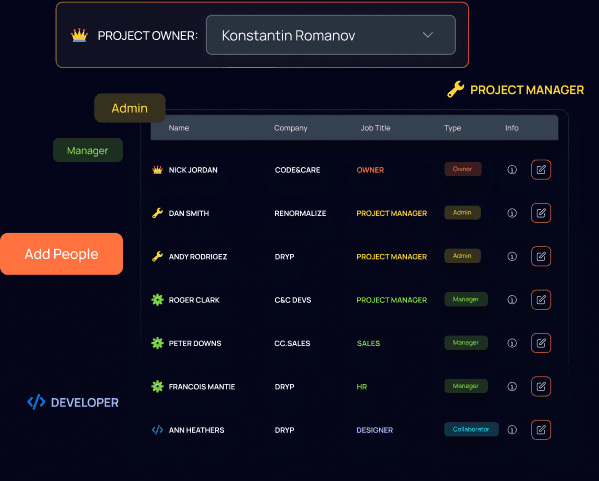Image resolution: width=599 pixels, height=481 pixels.
Task: Click Manager type badge for Francois Mantie
Action: pyautogui.click(x=466, y=386)
